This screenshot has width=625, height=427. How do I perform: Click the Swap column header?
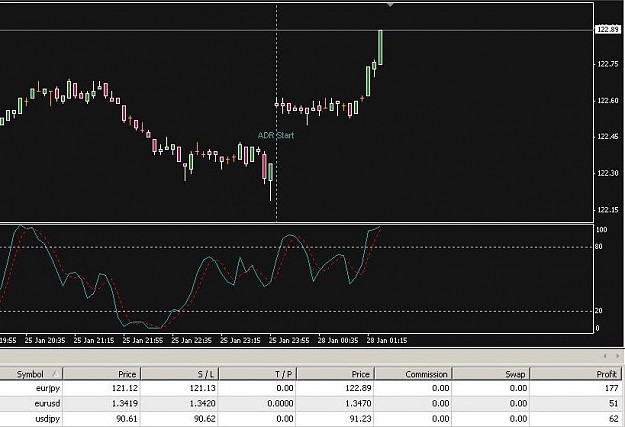tap(491, 374)
